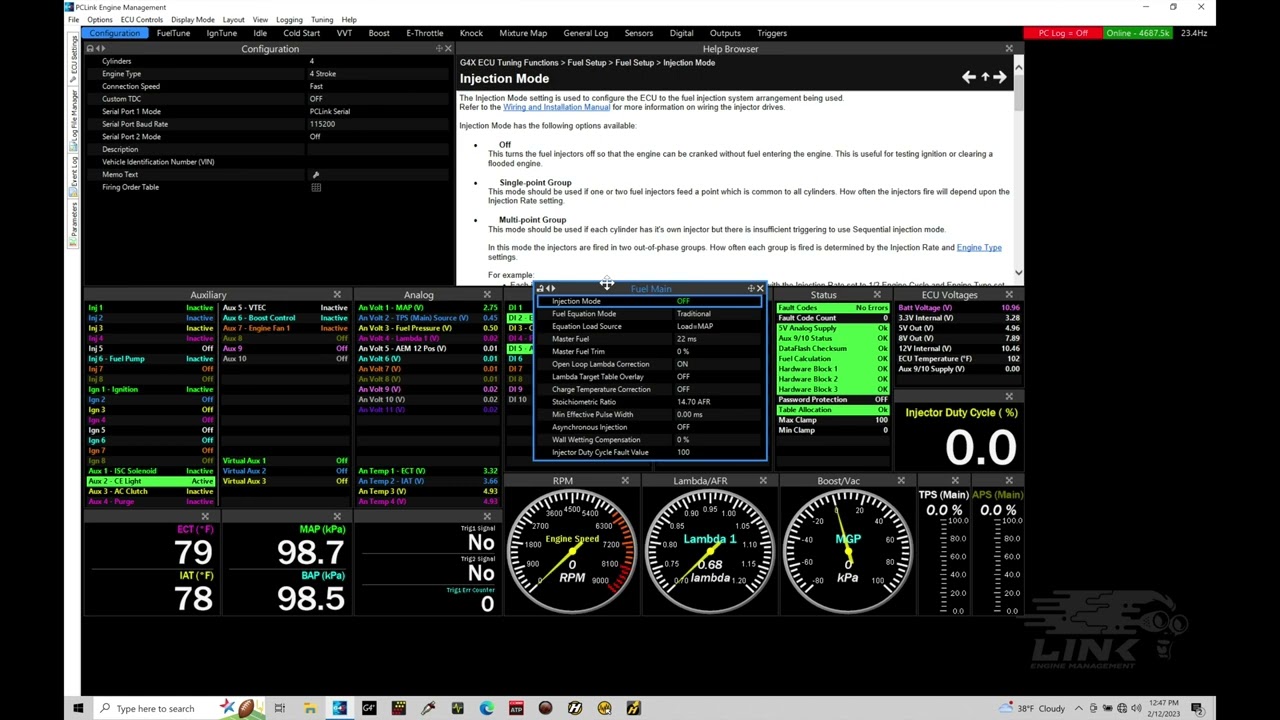Open the ATP app on the taskbar
This screenshot has width=1280, height=720.
pos(516,708)
